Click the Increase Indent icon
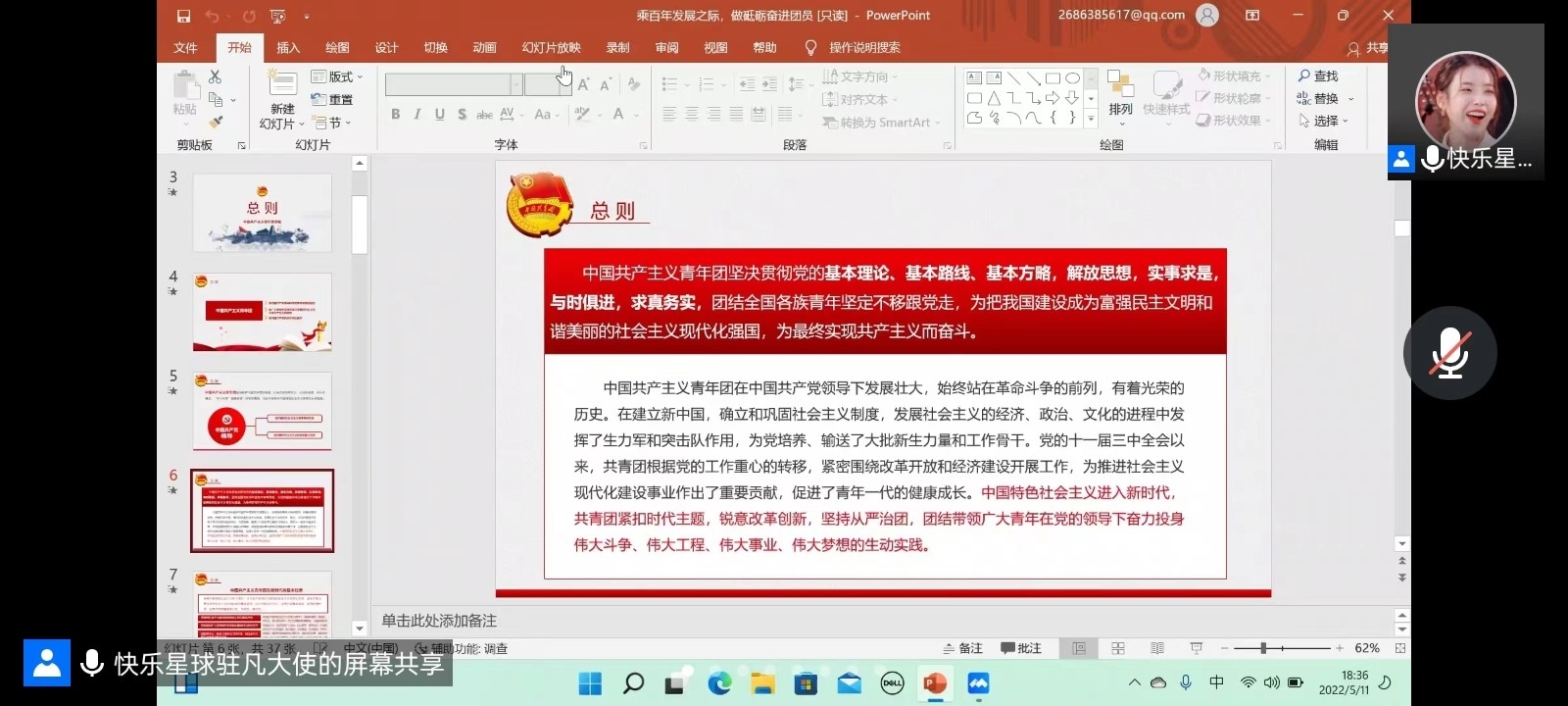The height and width of the screenshot is (706, 1568). (x=769, y=84)
